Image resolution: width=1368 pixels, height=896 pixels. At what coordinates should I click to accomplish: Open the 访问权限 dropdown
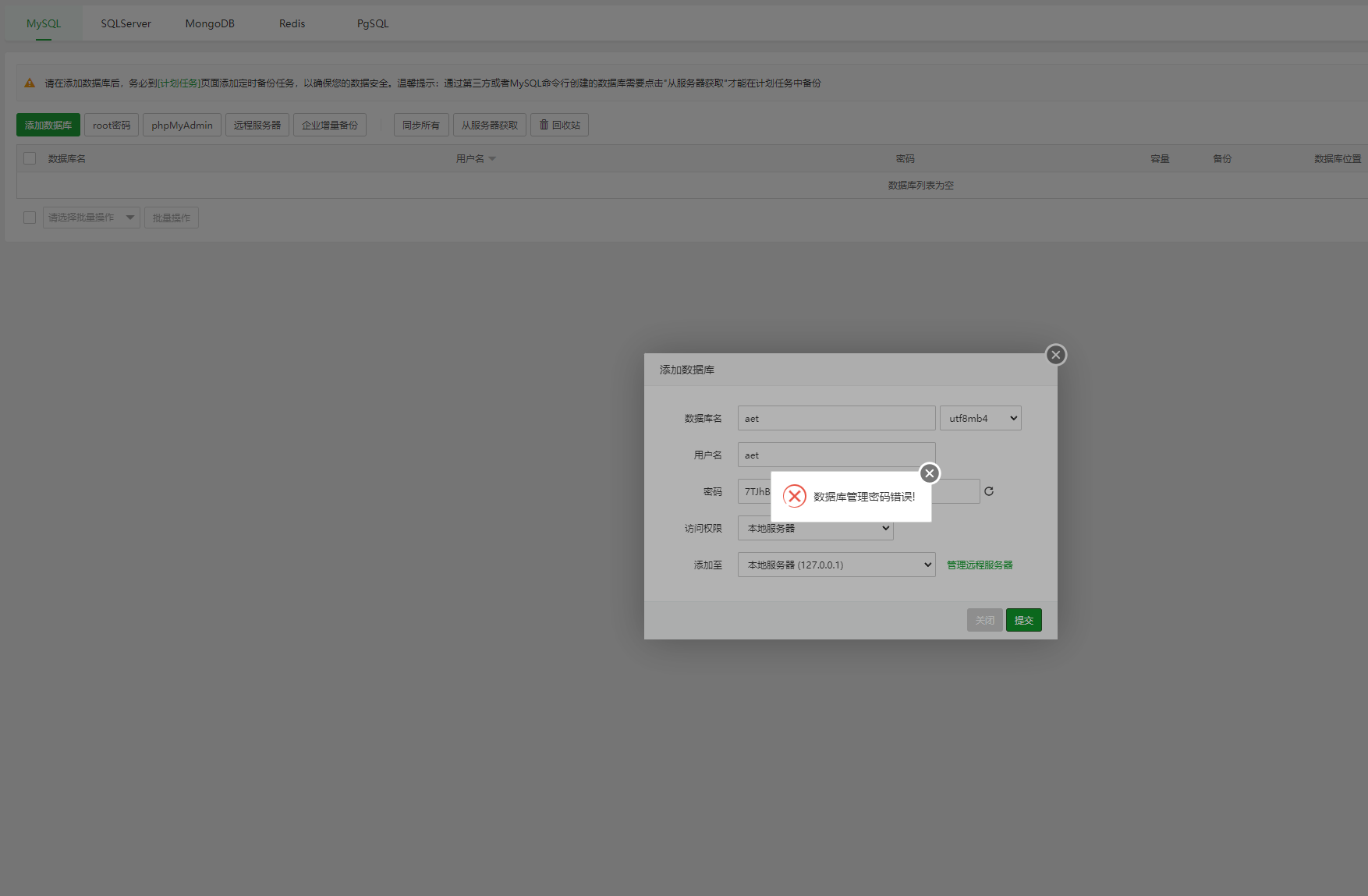click(816, 528)
